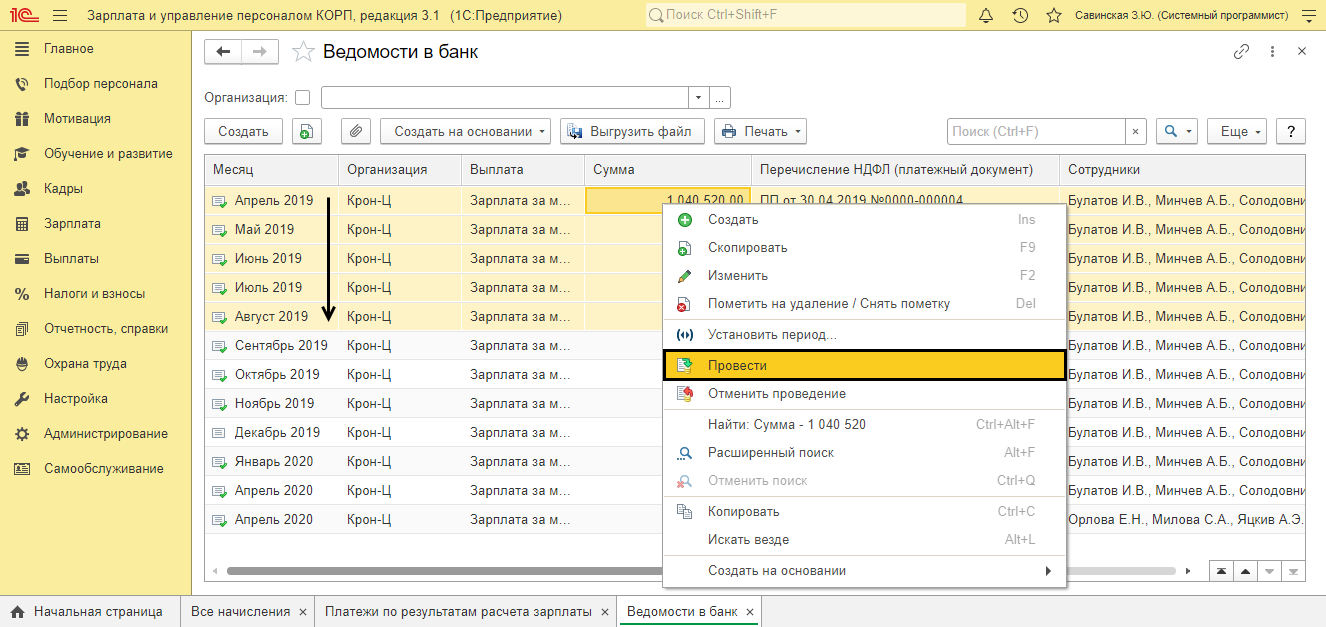The image size is (1326, 627).
Task: Open history clock icon in header
Action: [1020, 16]
